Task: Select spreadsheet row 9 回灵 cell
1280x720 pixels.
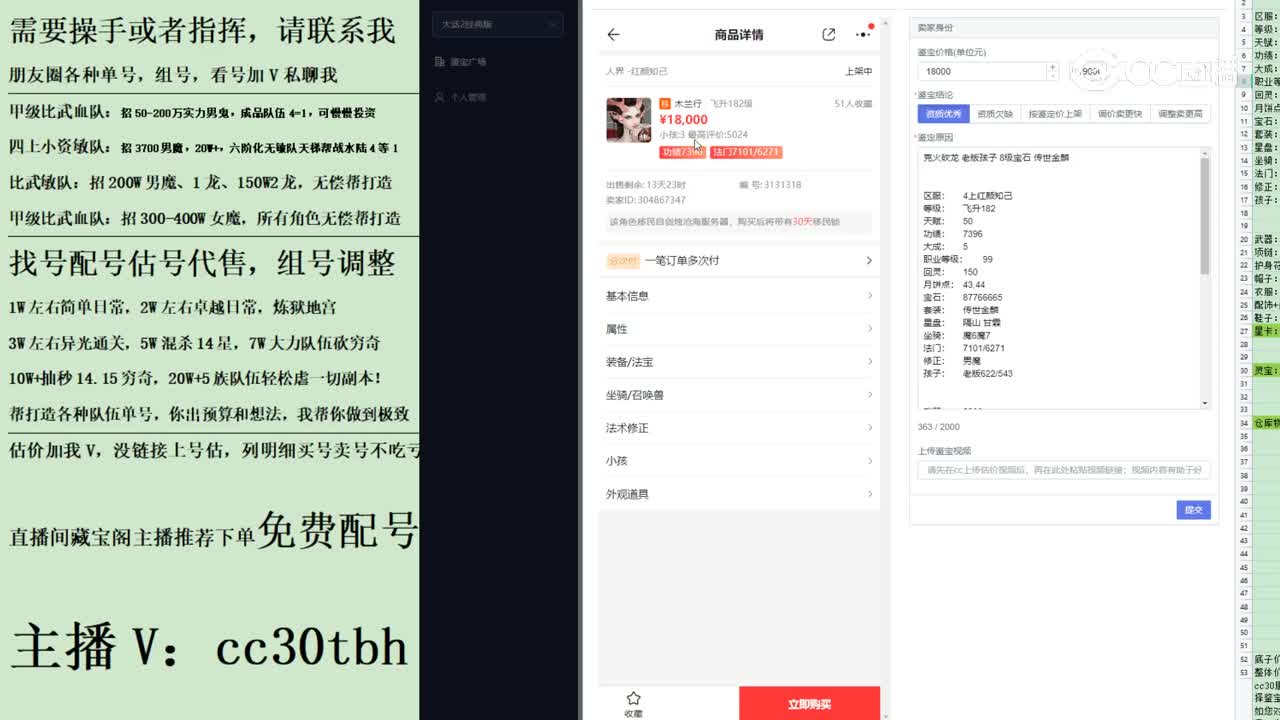Action: [1266, 95]
